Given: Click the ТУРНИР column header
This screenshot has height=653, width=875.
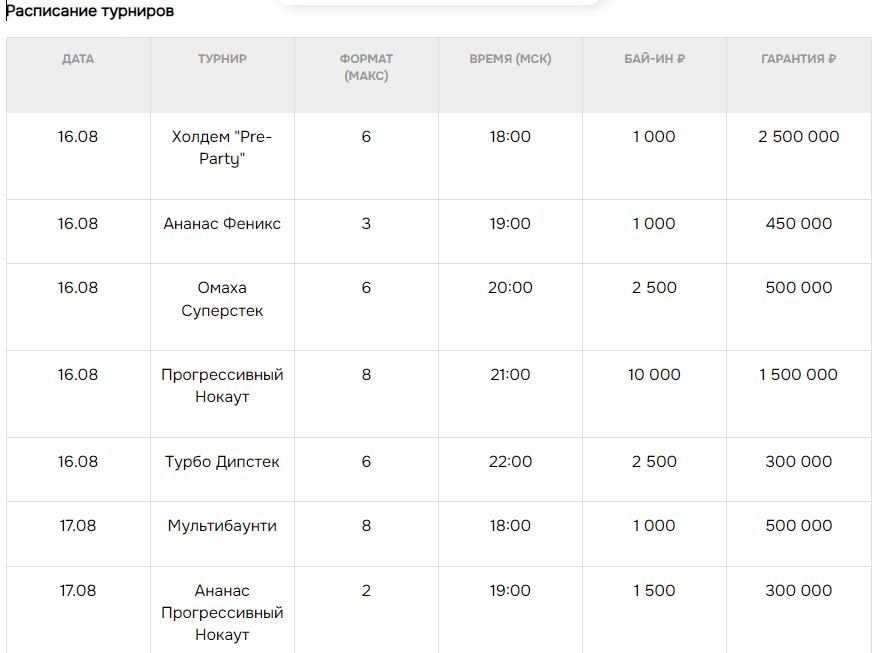Looking at the screenshot, I should tap(222, 59).
